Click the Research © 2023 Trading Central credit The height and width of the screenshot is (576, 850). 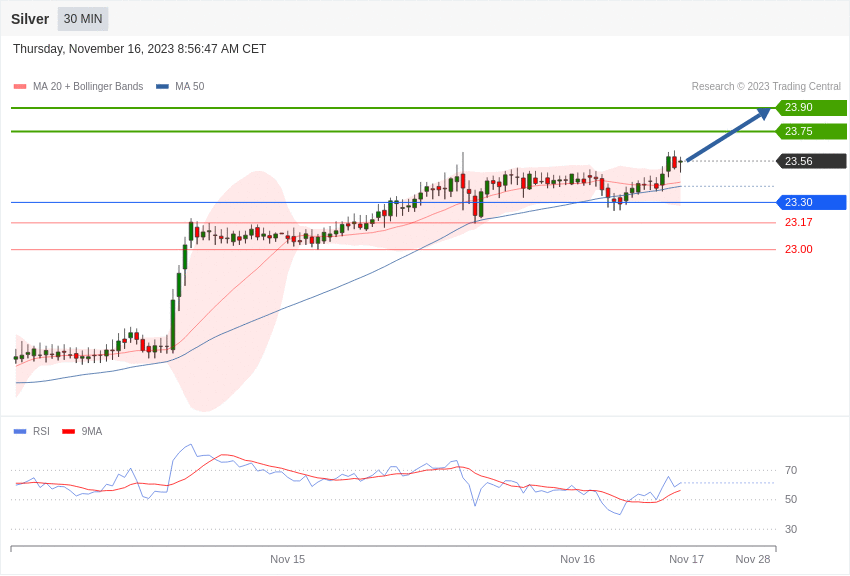766,87
